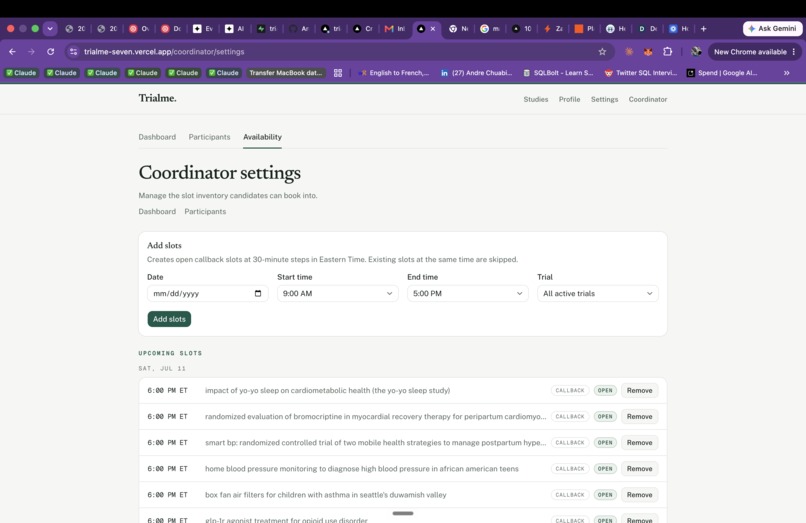Open the bookmarks apps grid icon

coord(338,73)
